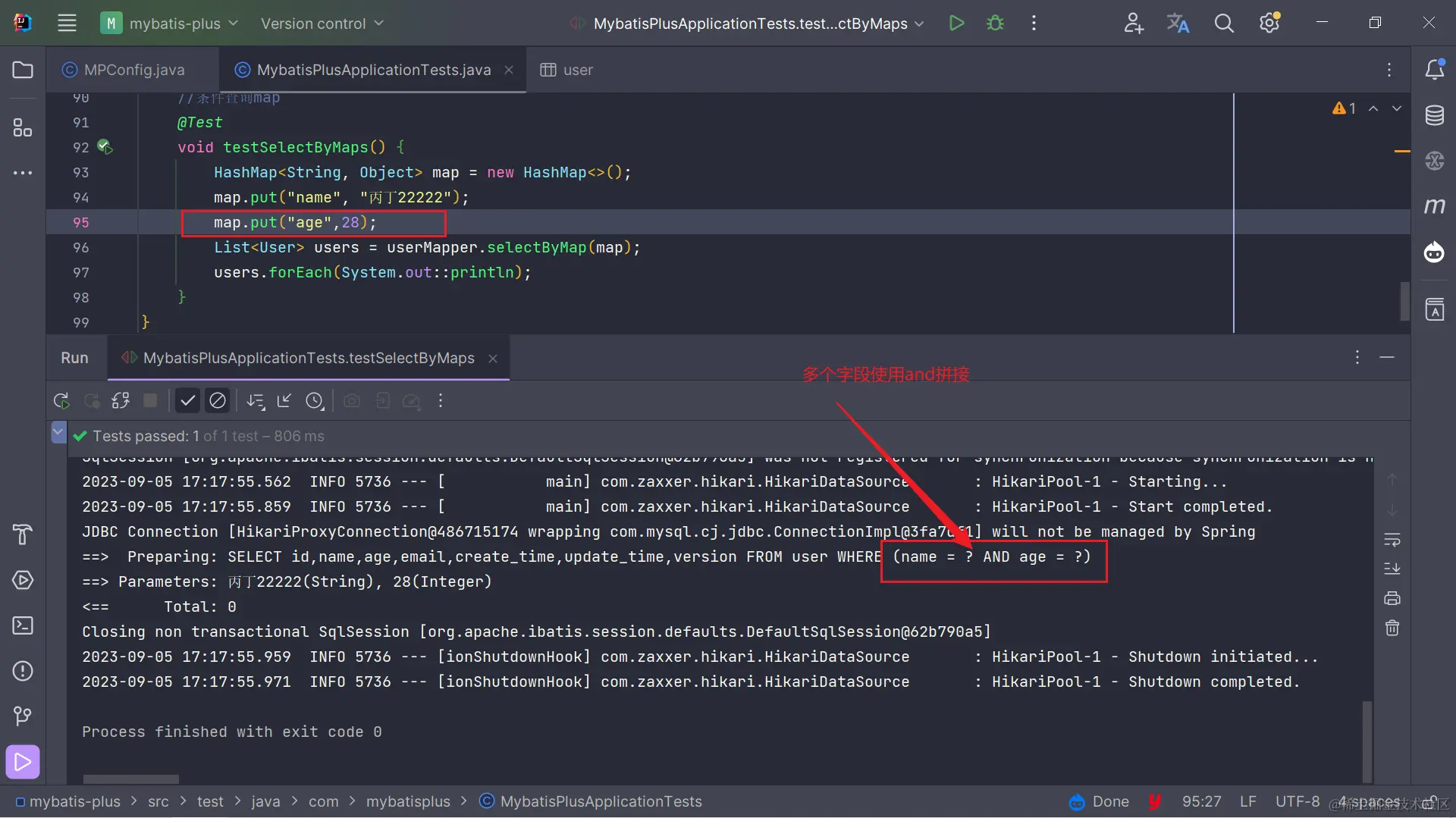
Task: Click mybatis-plus in the breadcrumb bar
Action: coord(67,801)
